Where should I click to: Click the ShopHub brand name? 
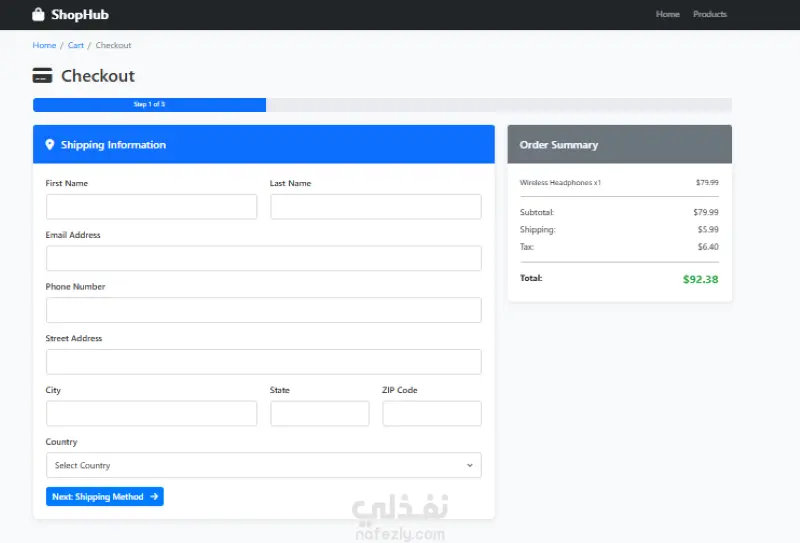click(x=80, y=14)
